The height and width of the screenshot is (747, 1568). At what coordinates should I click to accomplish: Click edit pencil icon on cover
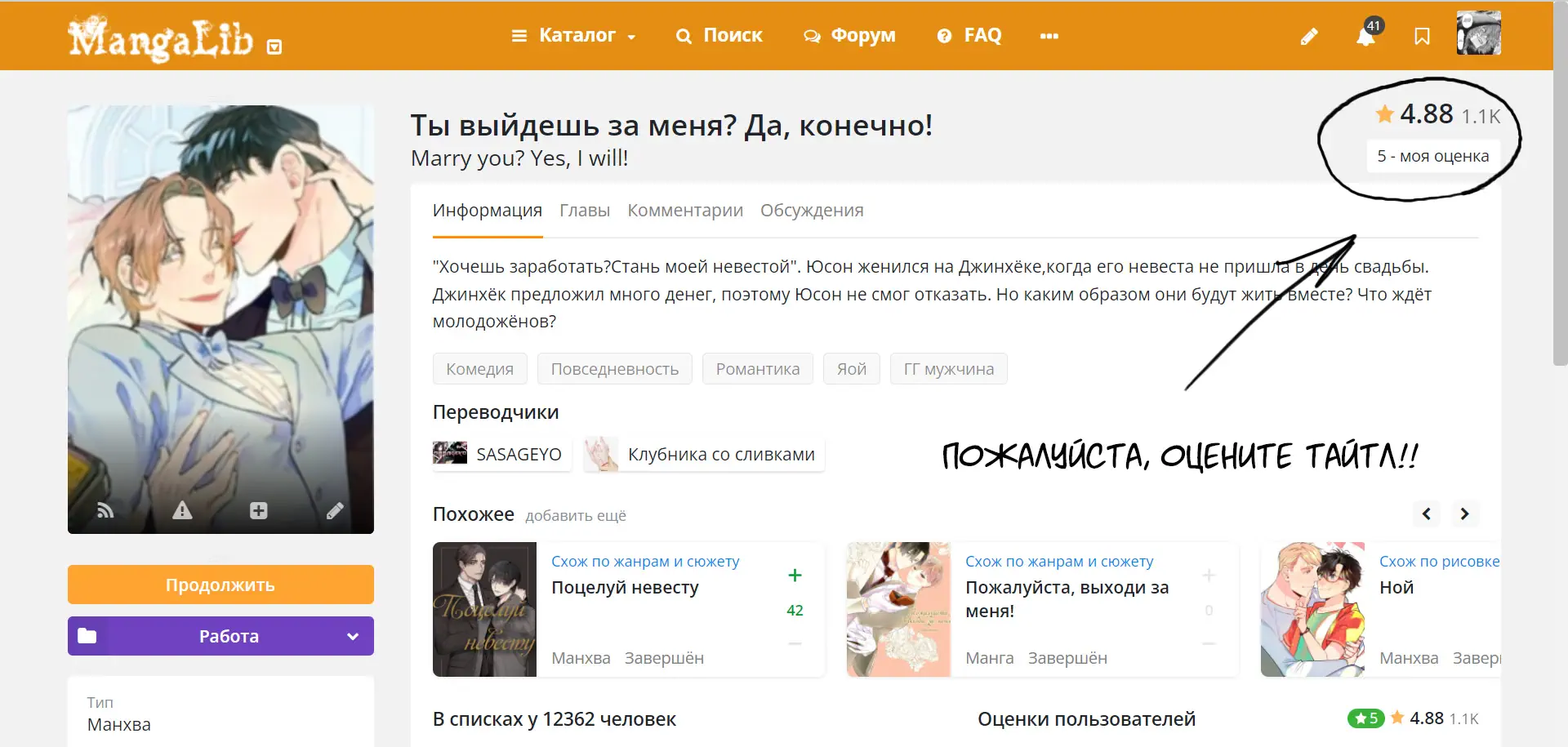(x=335, y=511)
